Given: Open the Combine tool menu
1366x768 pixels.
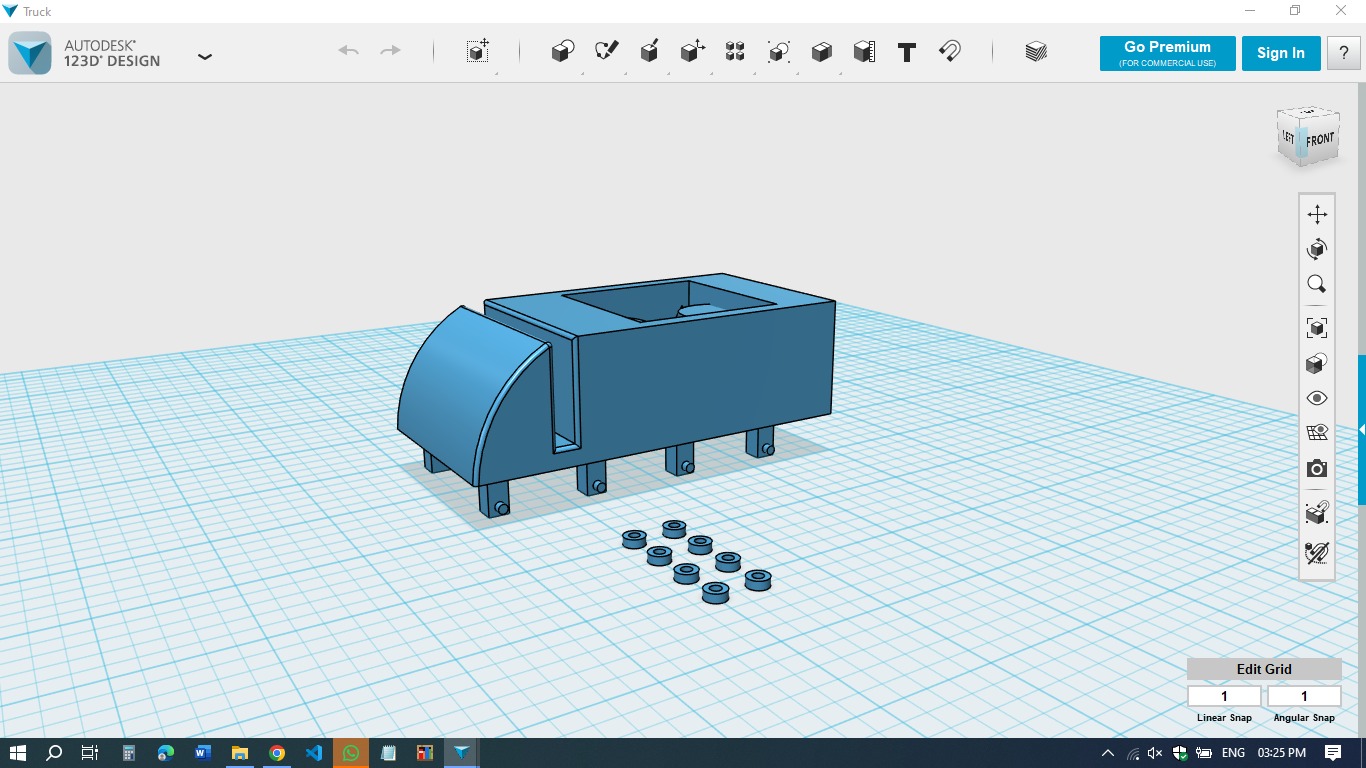Looking at the screenshot, I should click(x=821, y=51).
